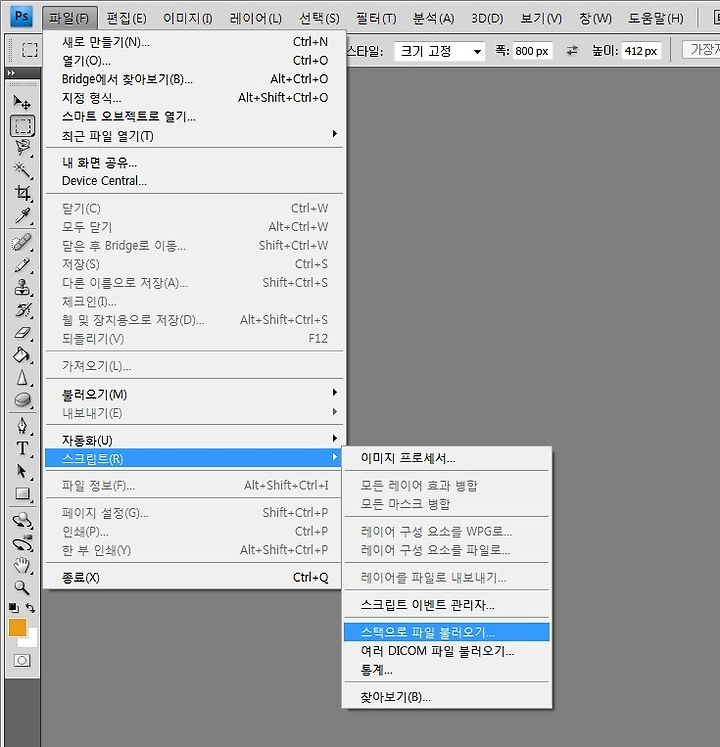Viewport: 720px width, 747px height.
Task: Select the Paint Bucket tool
Action: [x=22, y=355]
